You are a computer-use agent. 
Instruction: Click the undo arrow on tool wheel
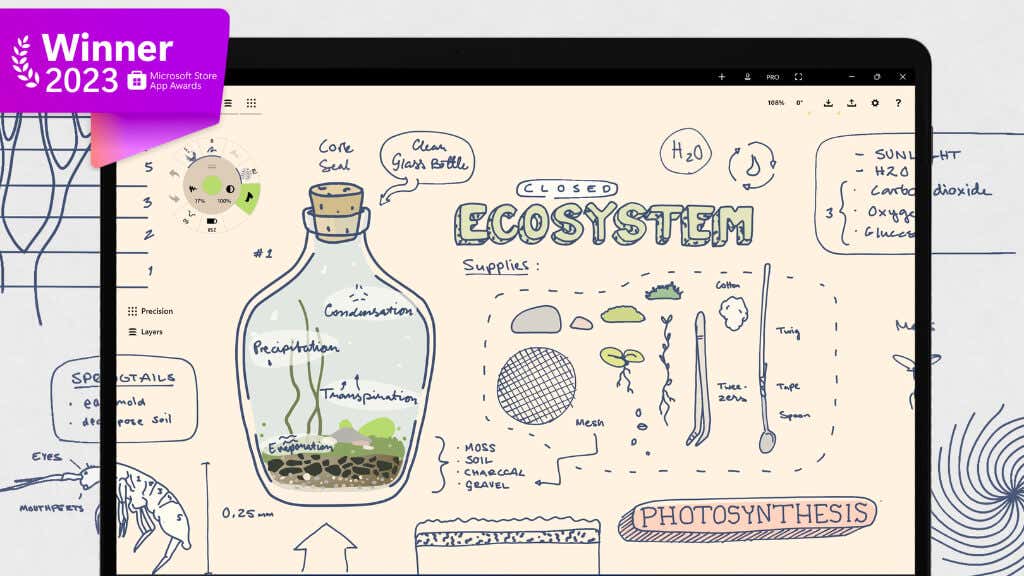tap(174, 173)
